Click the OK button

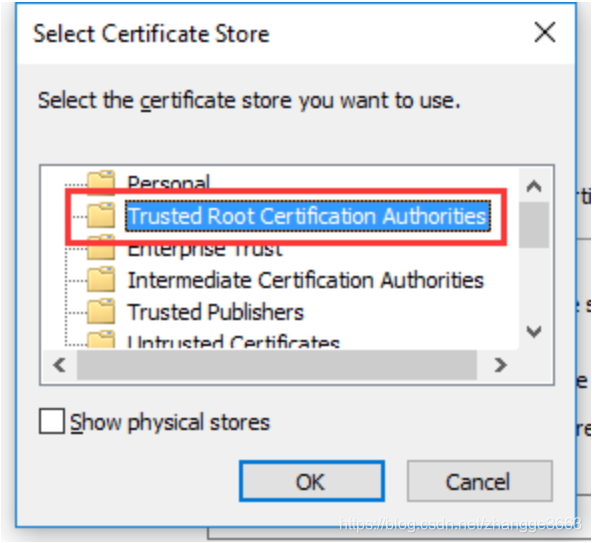[312, 481]
